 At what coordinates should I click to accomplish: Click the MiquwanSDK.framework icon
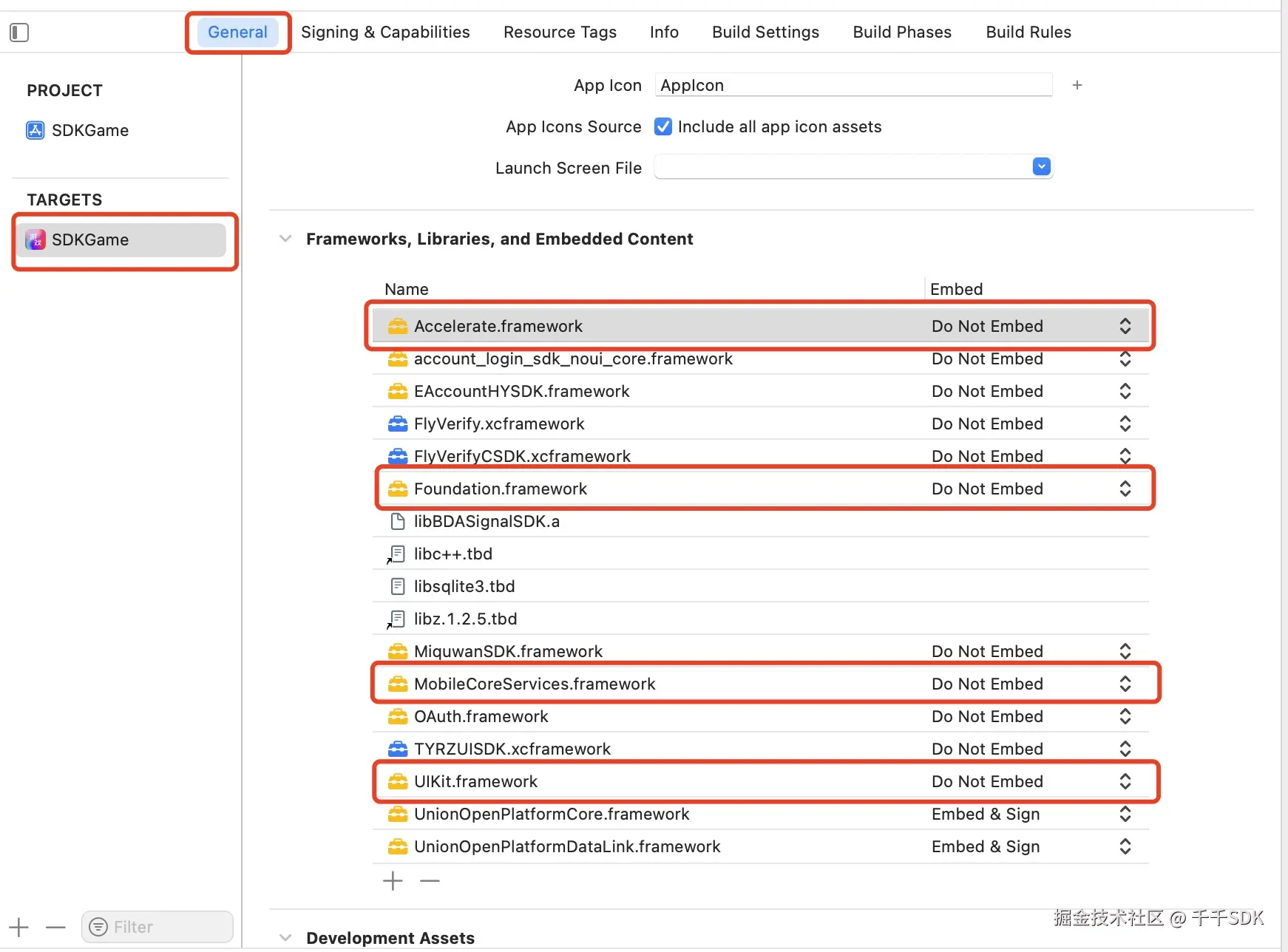click(398, 652)
